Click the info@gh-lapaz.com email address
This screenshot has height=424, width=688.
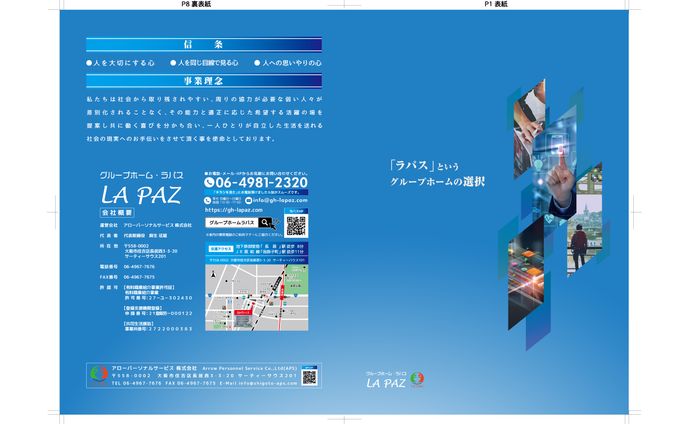coord(280,200)
